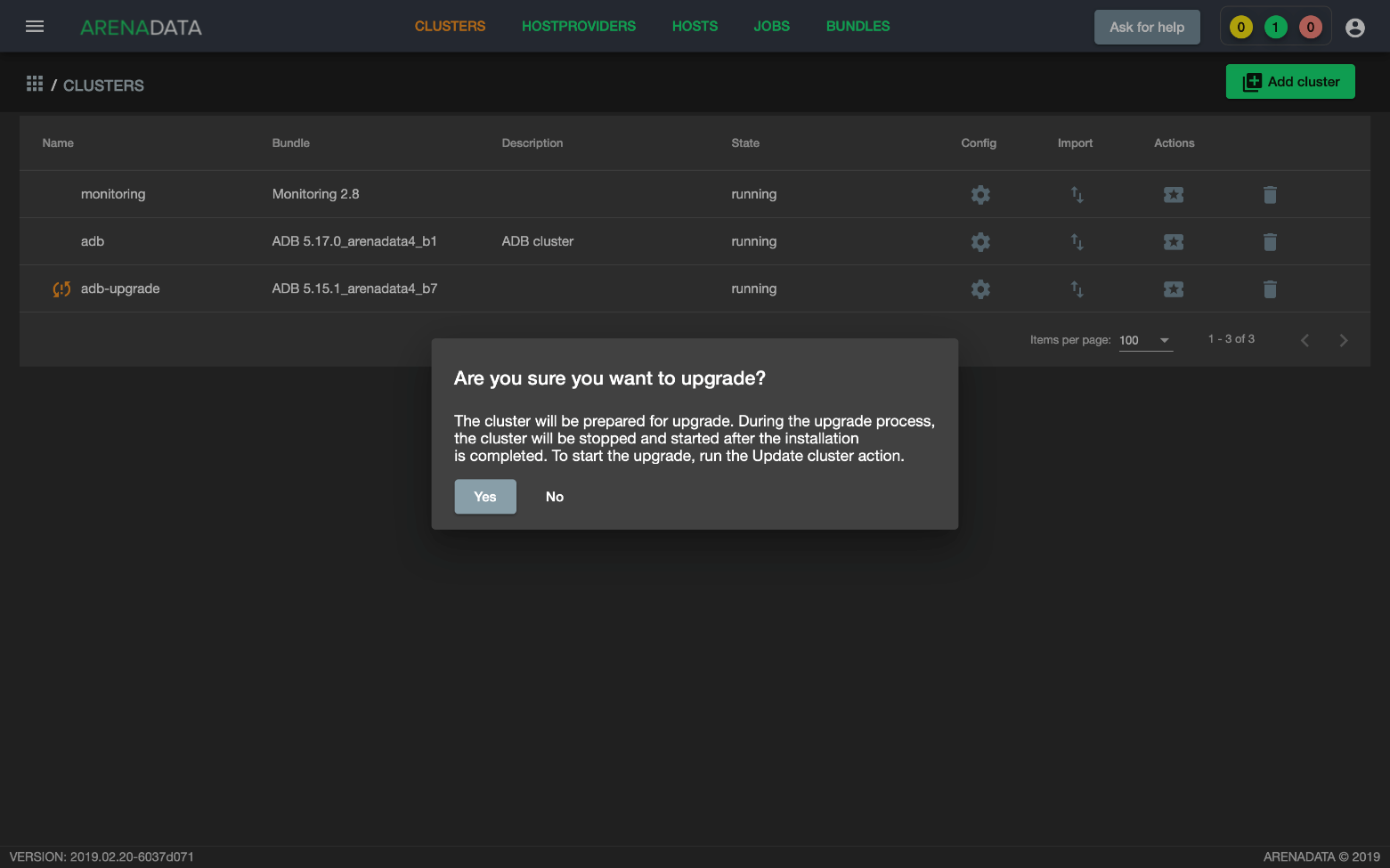The height and width of the screenshot is (868, 1390).
Task: Open the BUNDLES tab
Action: click(x=858, y=27)
